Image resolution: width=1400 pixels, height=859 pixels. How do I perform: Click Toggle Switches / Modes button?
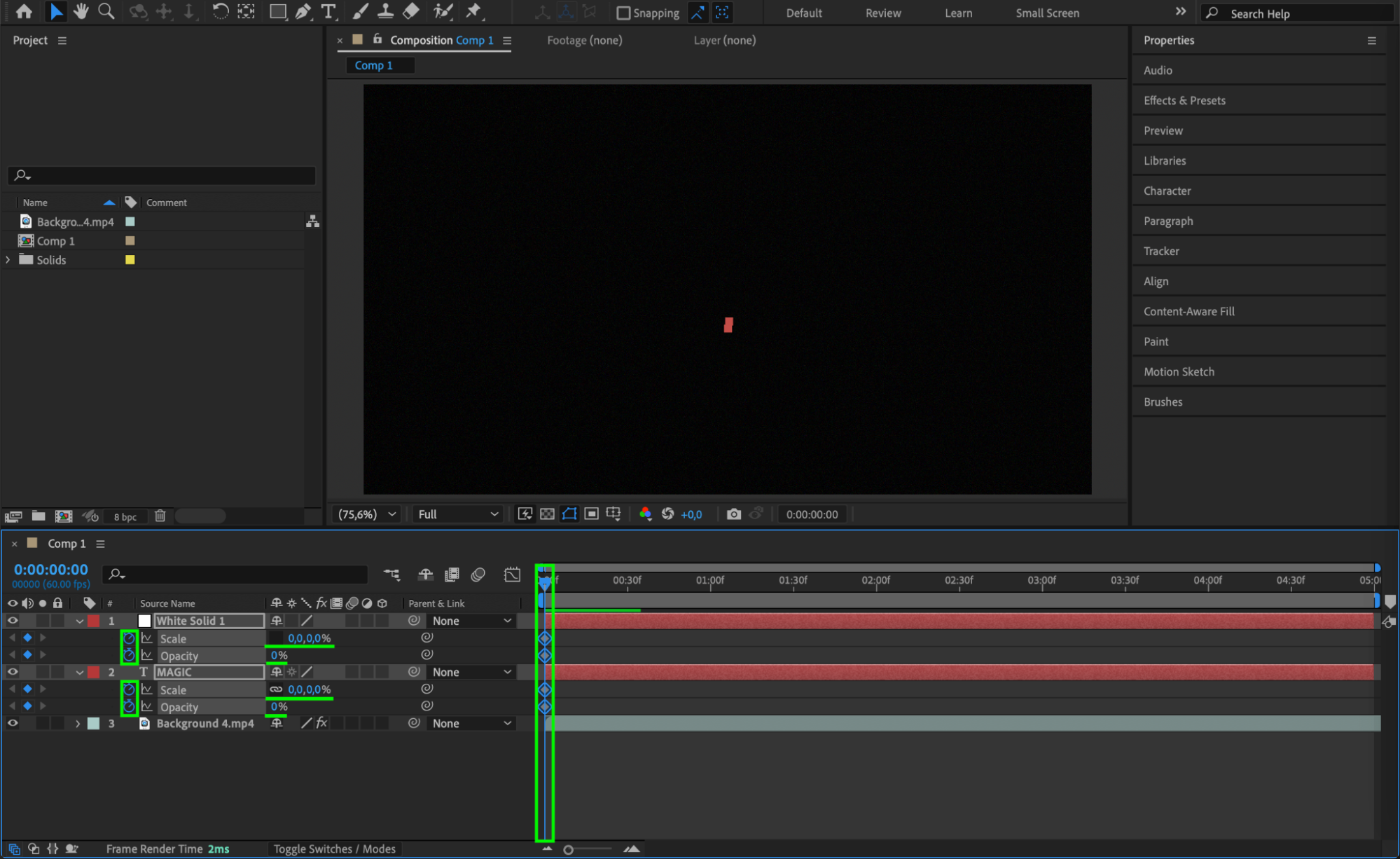pyautogui.click(x=334, y=848)
